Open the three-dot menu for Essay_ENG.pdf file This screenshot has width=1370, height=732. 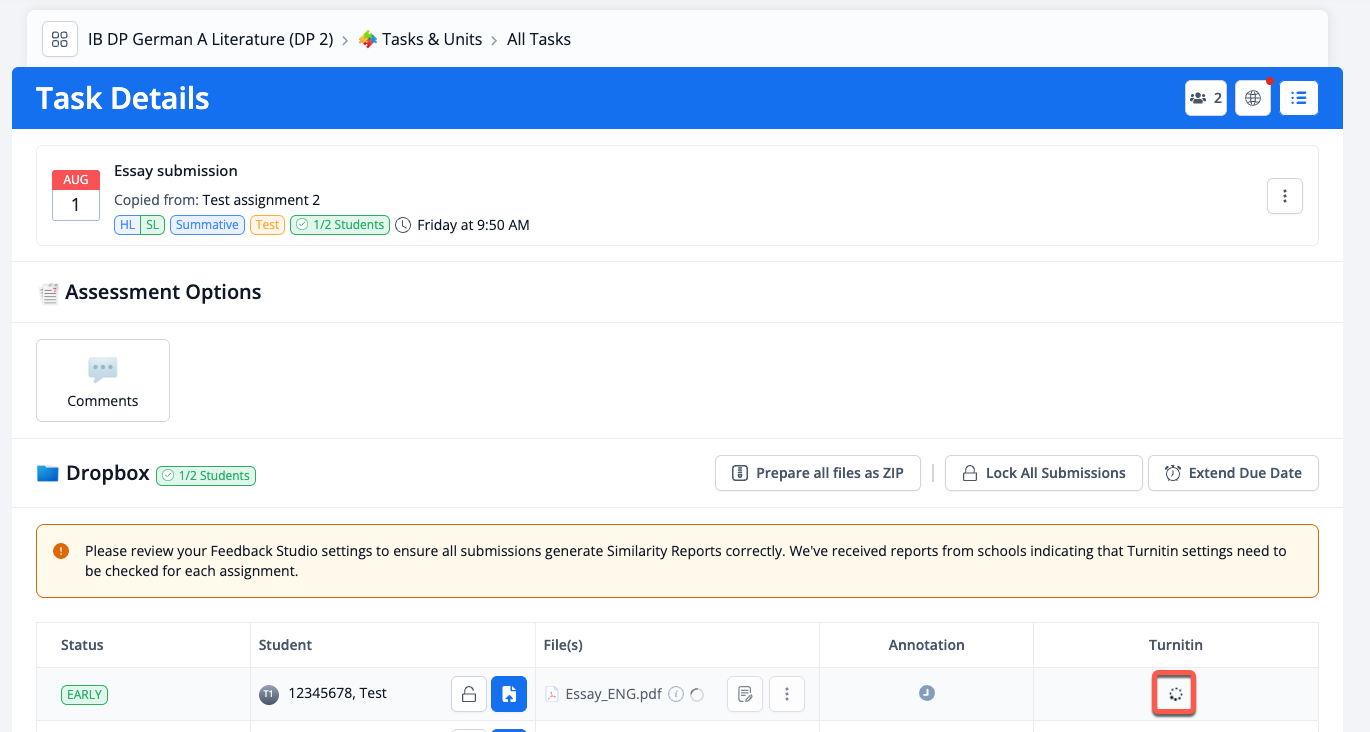coord(787,694)
